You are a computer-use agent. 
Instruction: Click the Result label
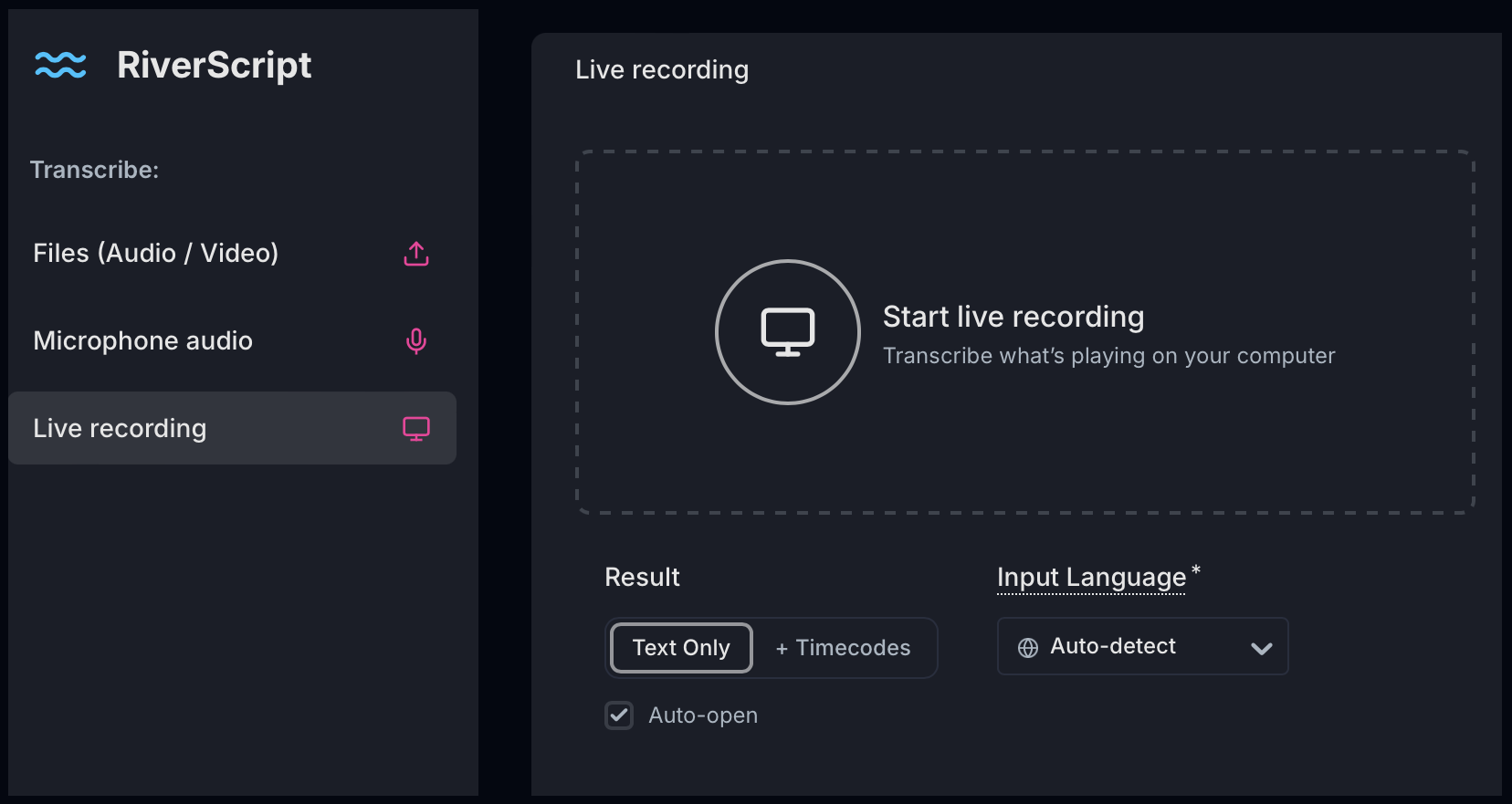tap(642, 577)
